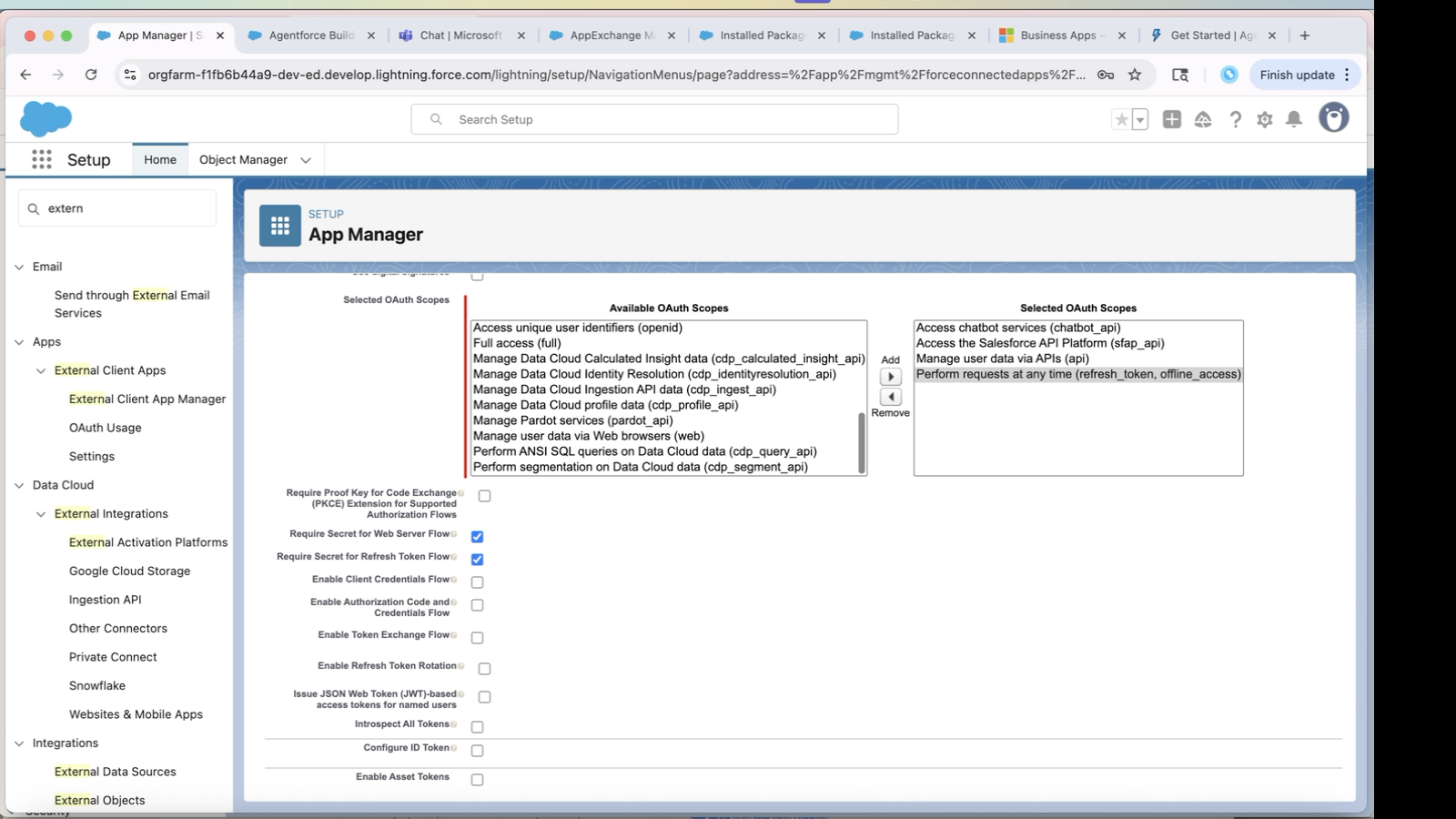
Task: Uncheck Require Secret for Web Server Flow
Action: point(477,536)
